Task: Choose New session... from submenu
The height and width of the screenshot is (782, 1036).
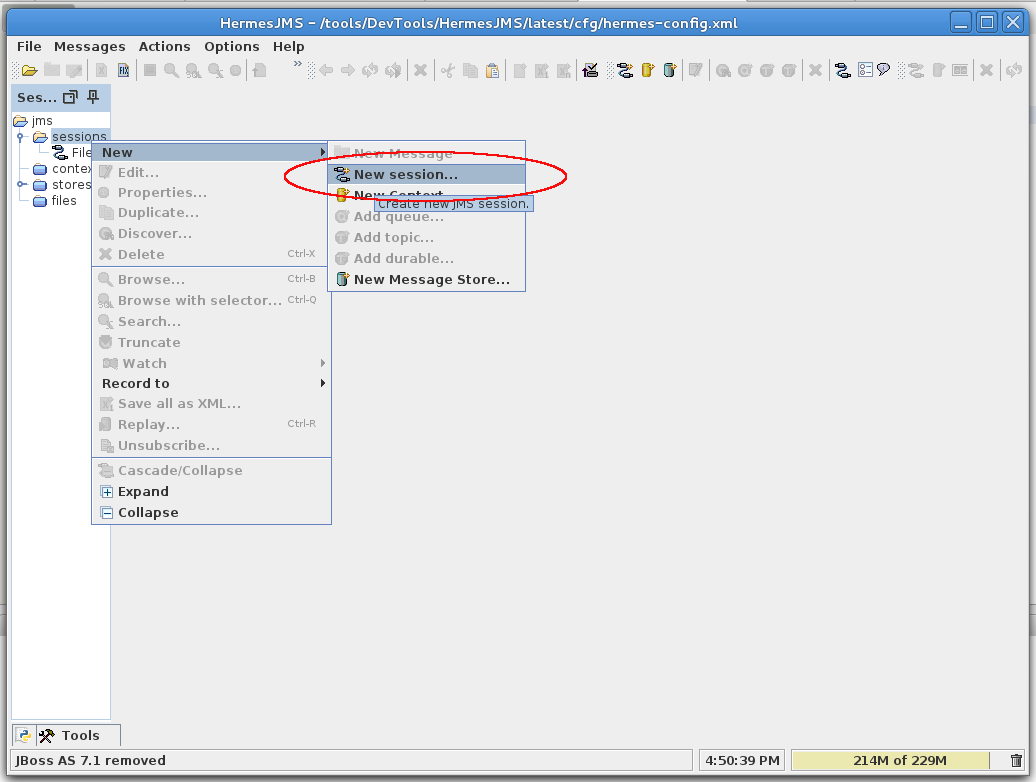Action: (x=427, y=174)
